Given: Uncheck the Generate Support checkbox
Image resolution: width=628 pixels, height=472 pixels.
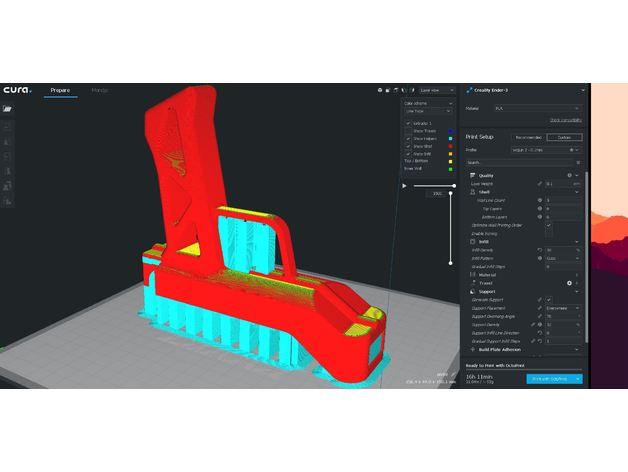Looking at the screenshot, I should 548,299.
